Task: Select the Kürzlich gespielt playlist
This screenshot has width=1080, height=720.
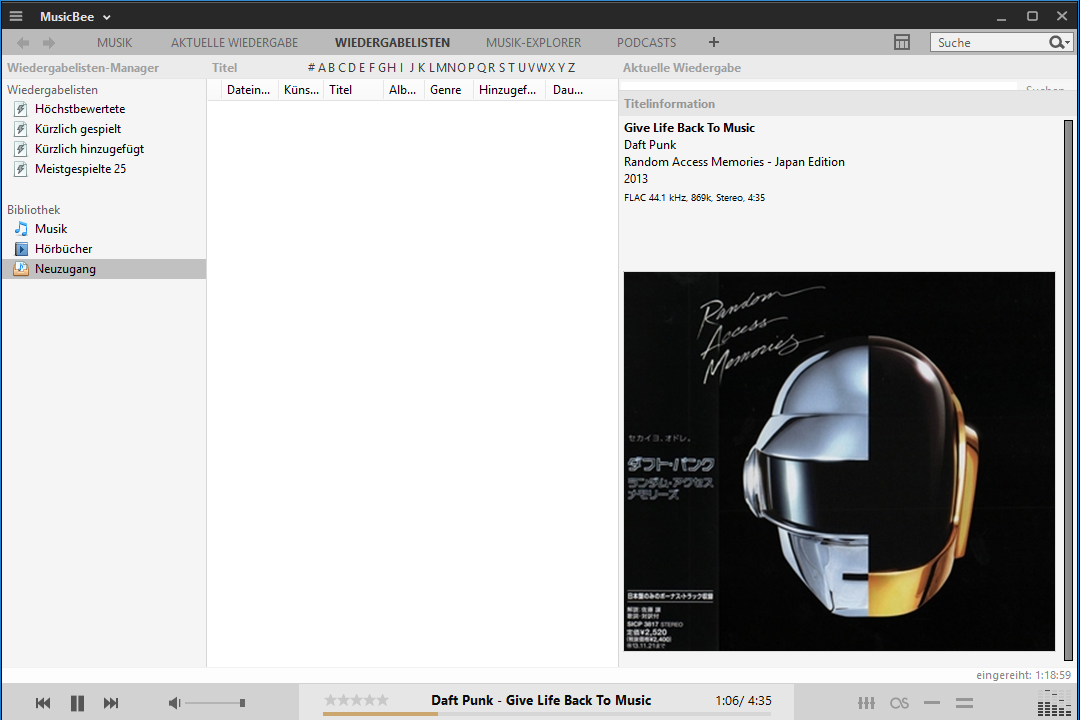Action: pyautogui.click(x=78, y=129)
